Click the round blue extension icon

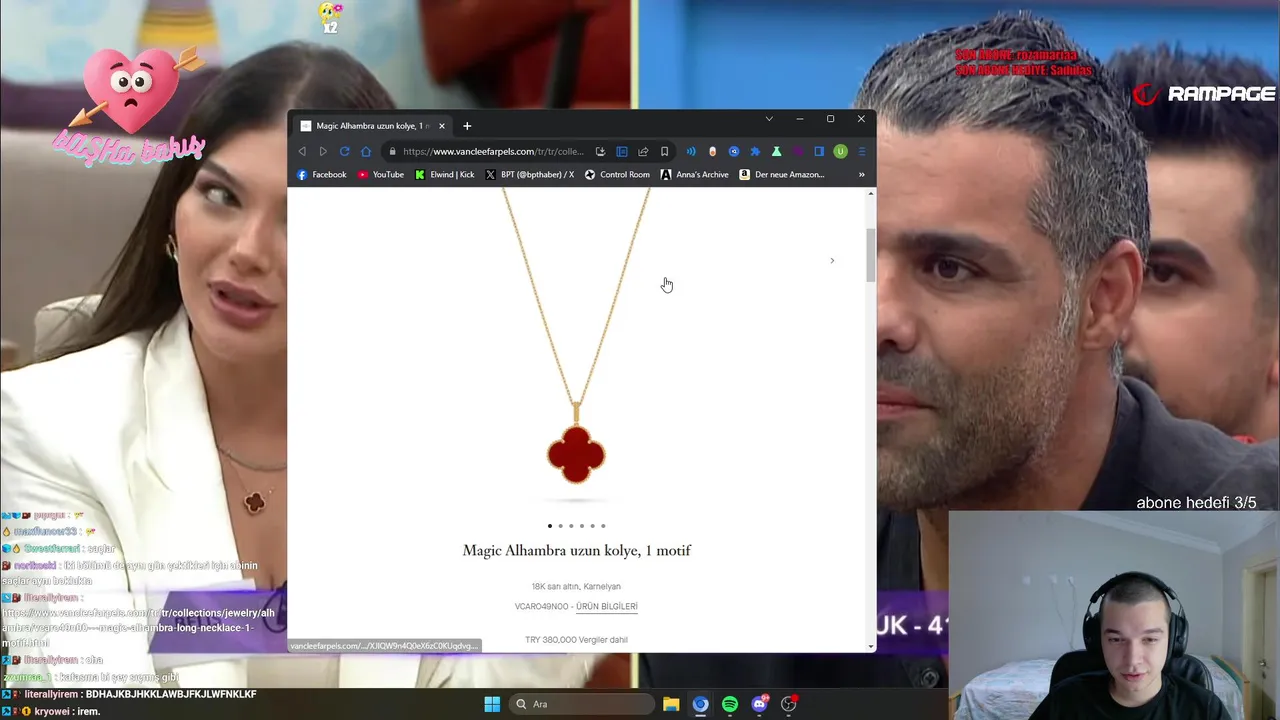click(x=734, y=152)
